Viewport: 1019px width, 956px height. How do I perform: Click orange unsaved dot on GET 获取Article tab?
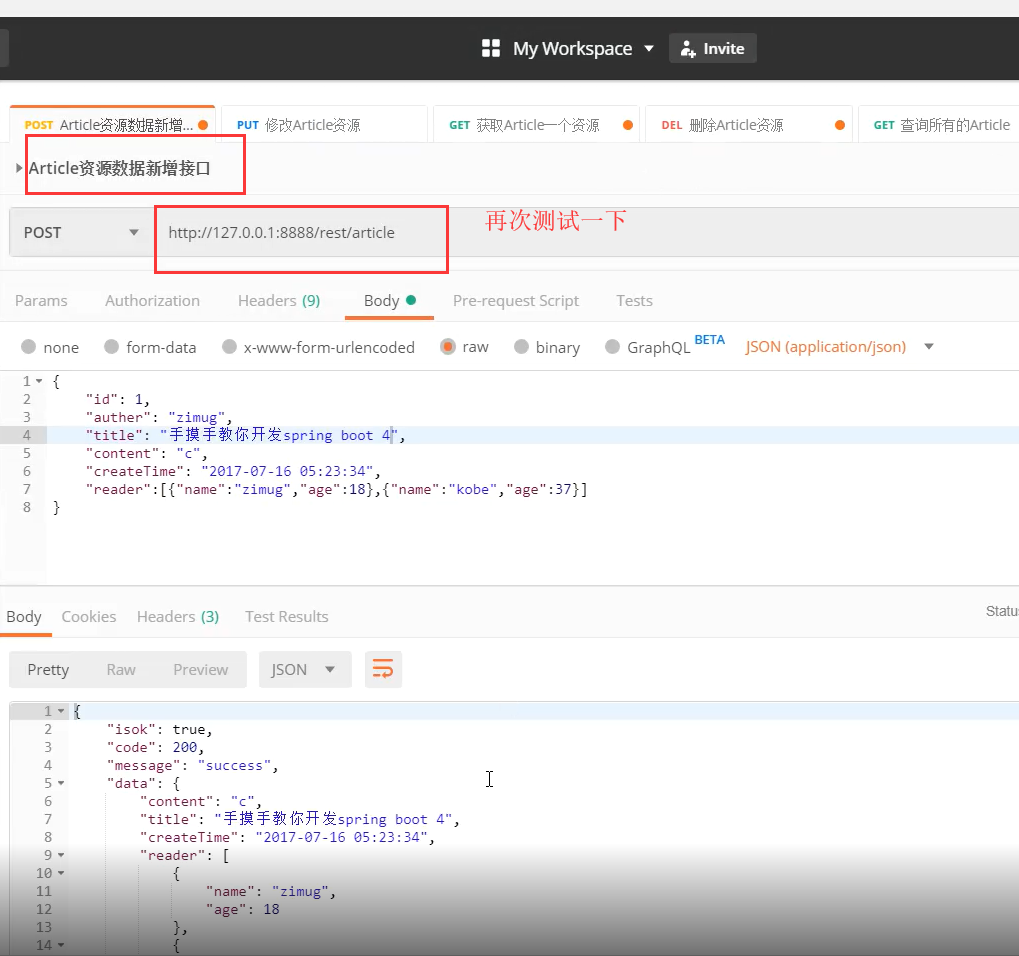click(x=628, y=125)
